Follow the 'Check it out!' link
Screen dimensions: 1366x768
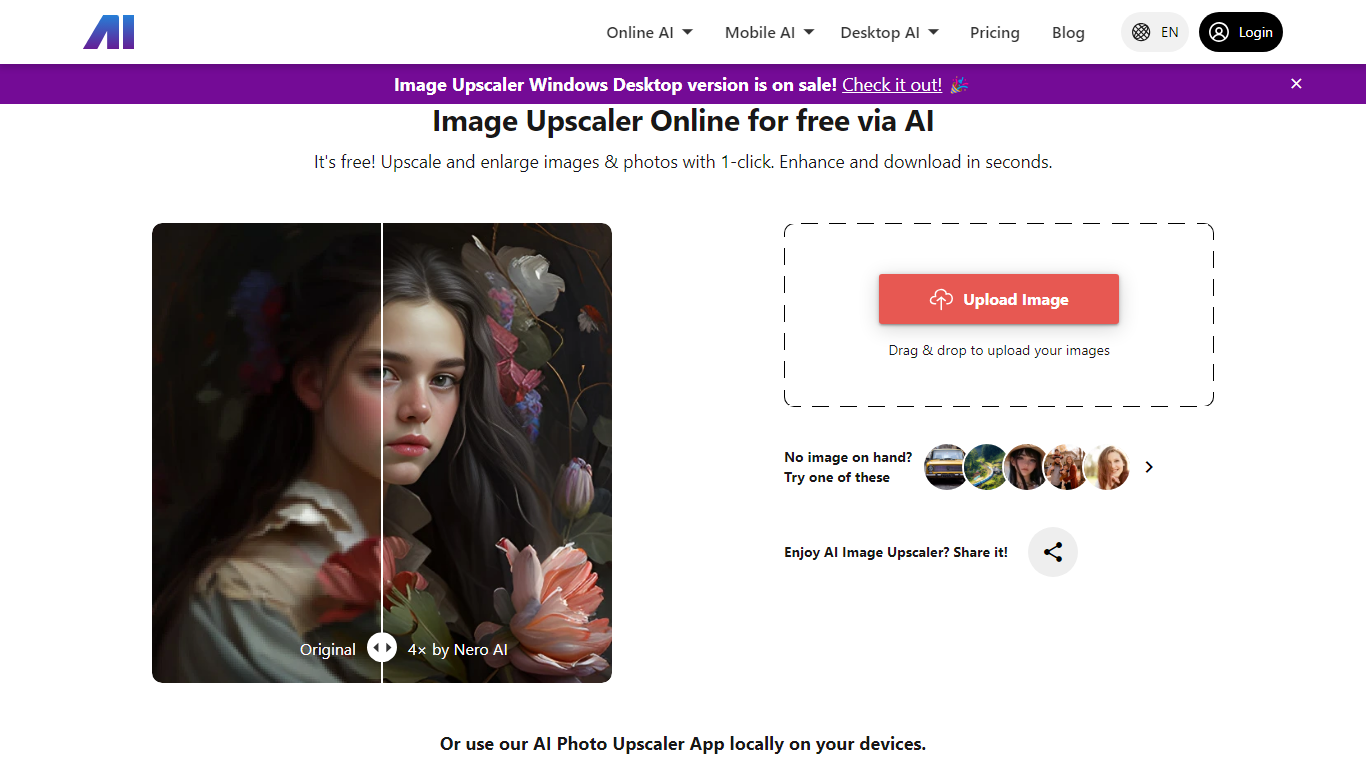892,85
